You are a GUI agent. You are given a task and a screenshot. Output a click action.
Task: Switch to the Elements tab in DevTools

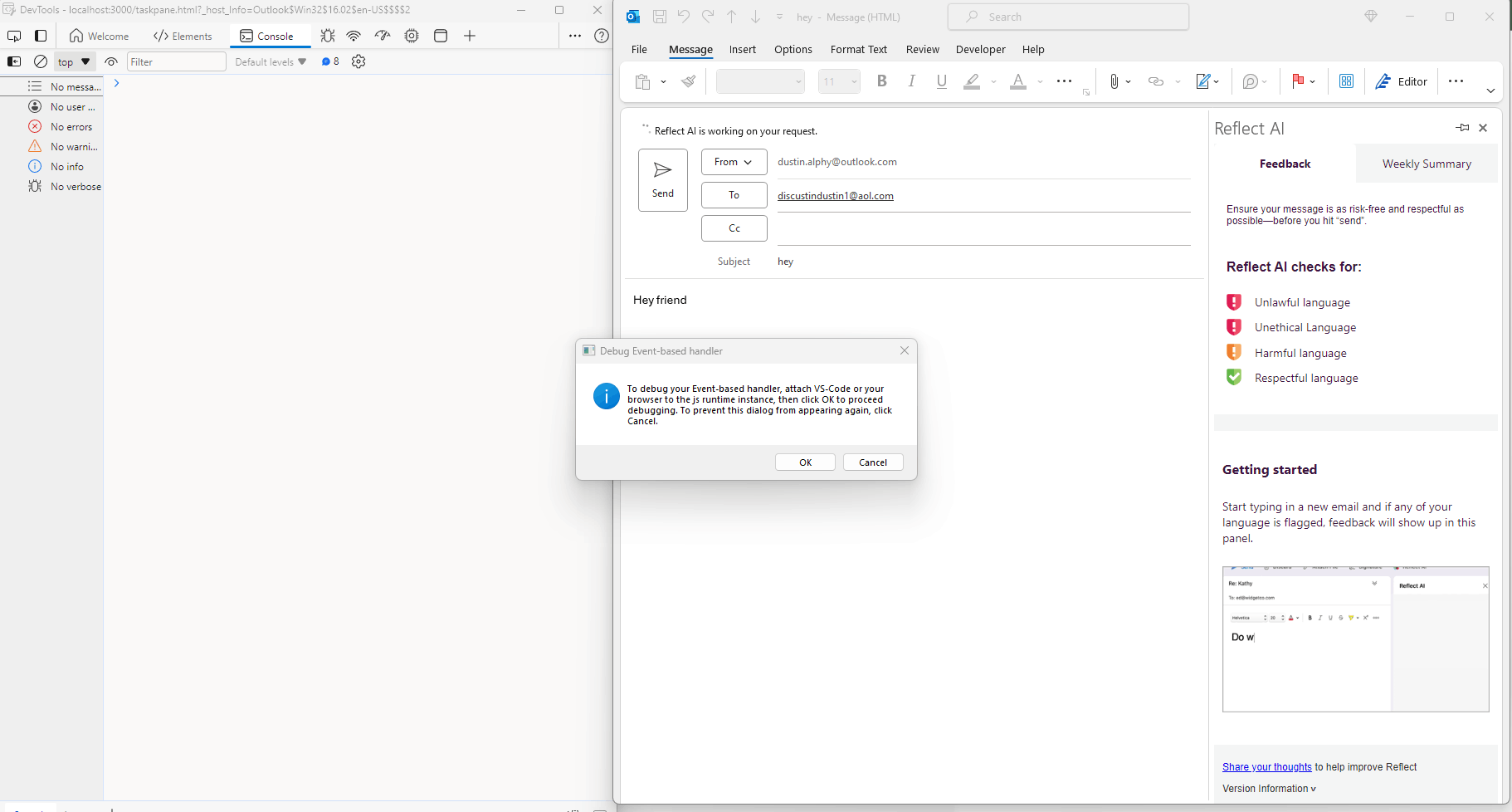[183, 36]
